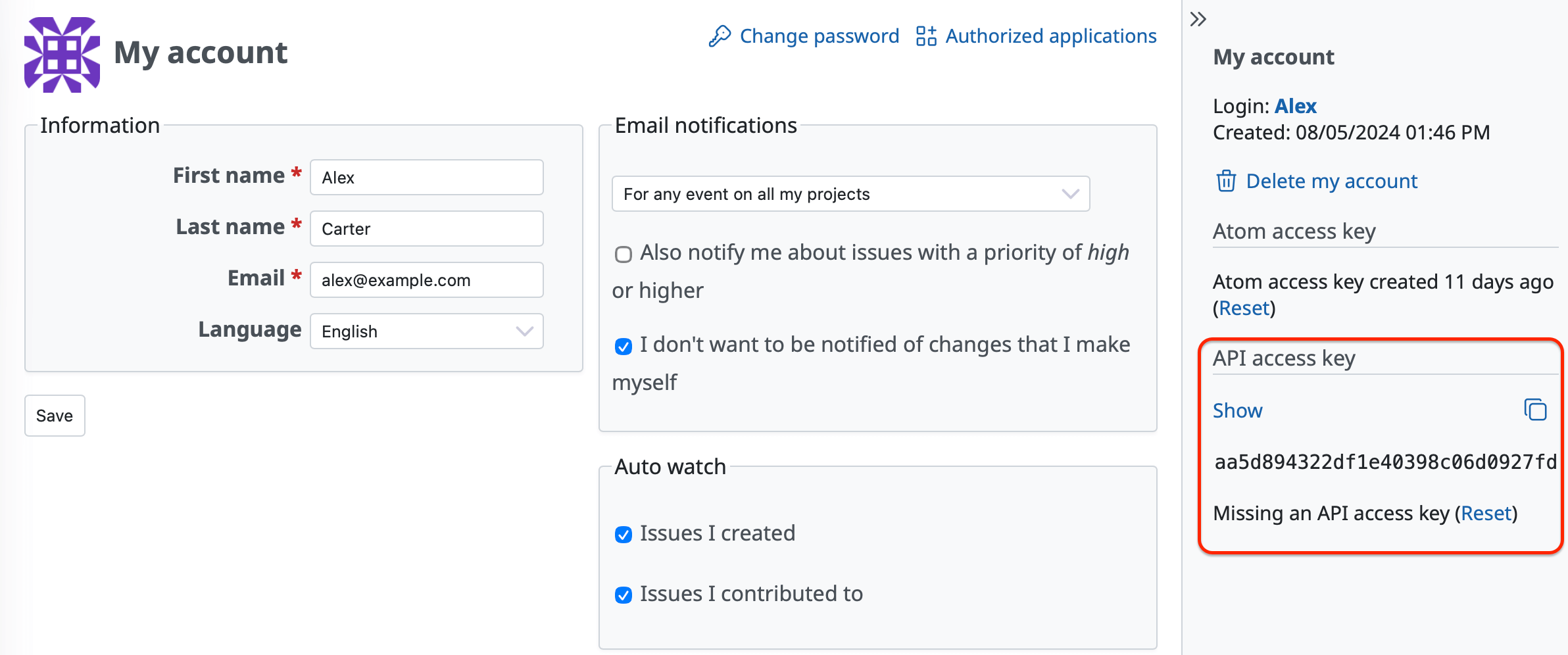The width and height of the screenshot is (1568, 655).
Task: Open the Language dropdown
Action: [426, 331]
